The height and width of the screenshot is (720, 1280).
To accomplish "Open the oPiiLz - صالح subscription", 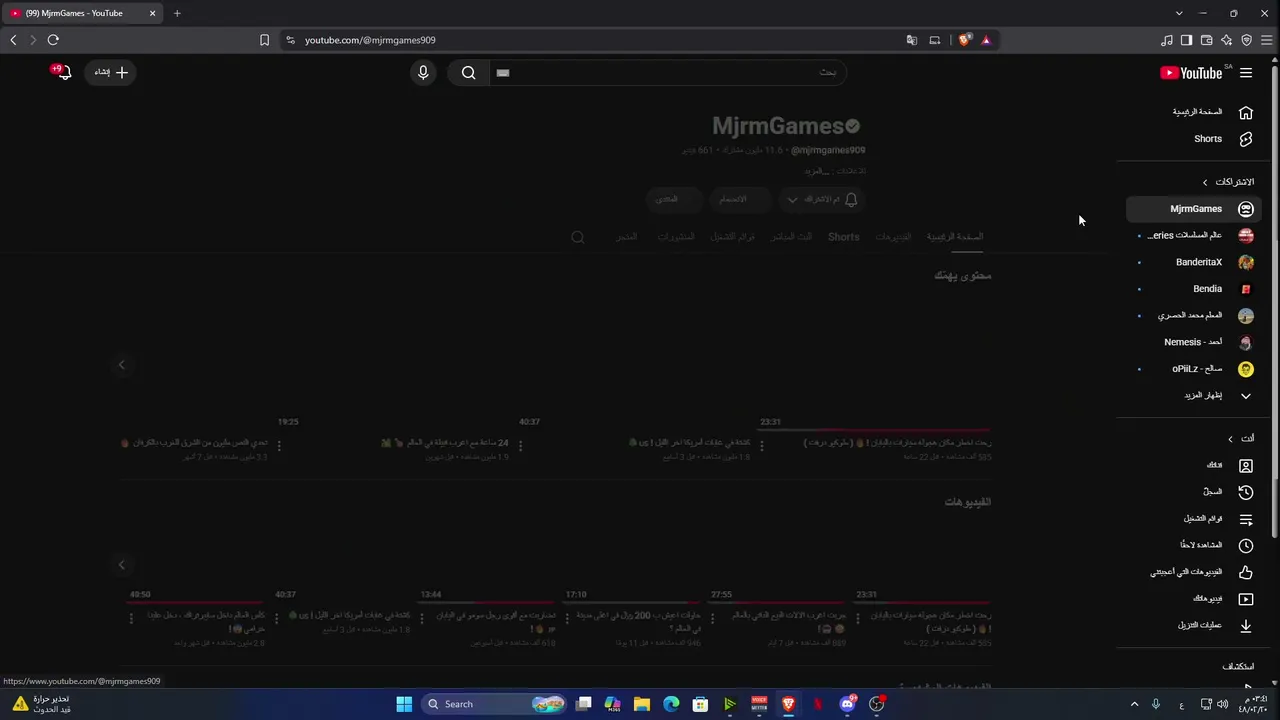I will pos(1196,369).
